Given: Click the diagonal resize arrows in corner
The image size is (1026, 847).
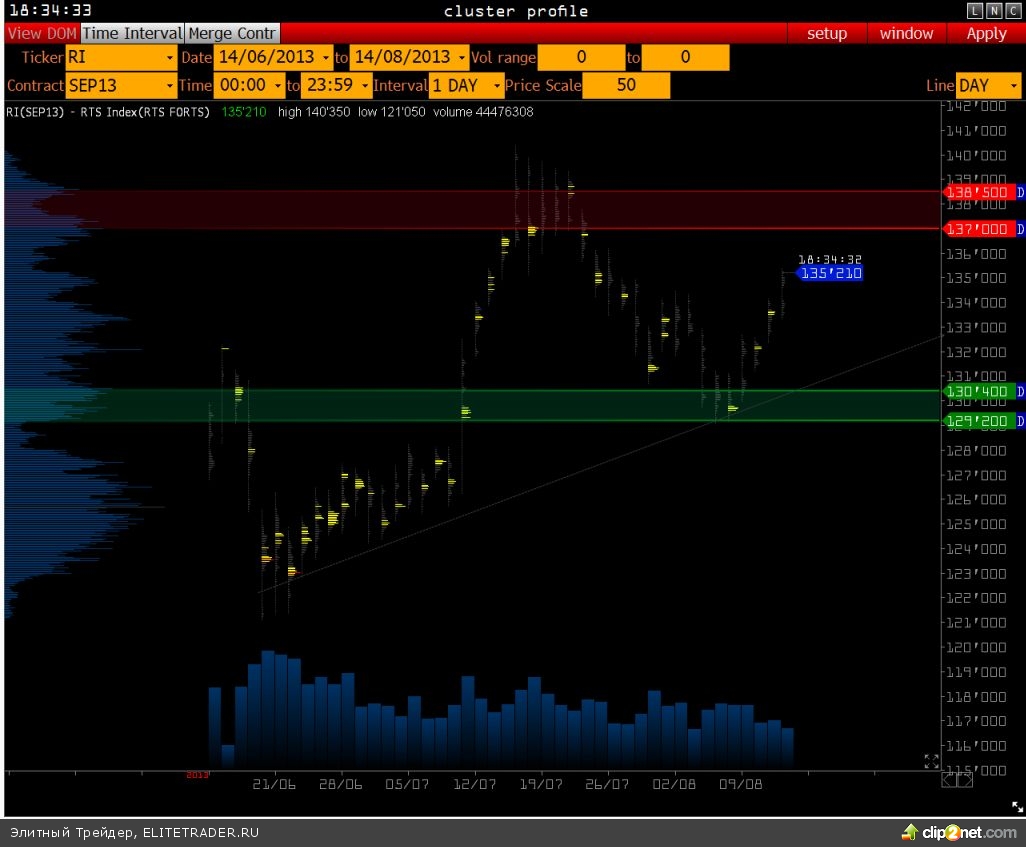Looking at the screenshot, I should point(1015,806).
